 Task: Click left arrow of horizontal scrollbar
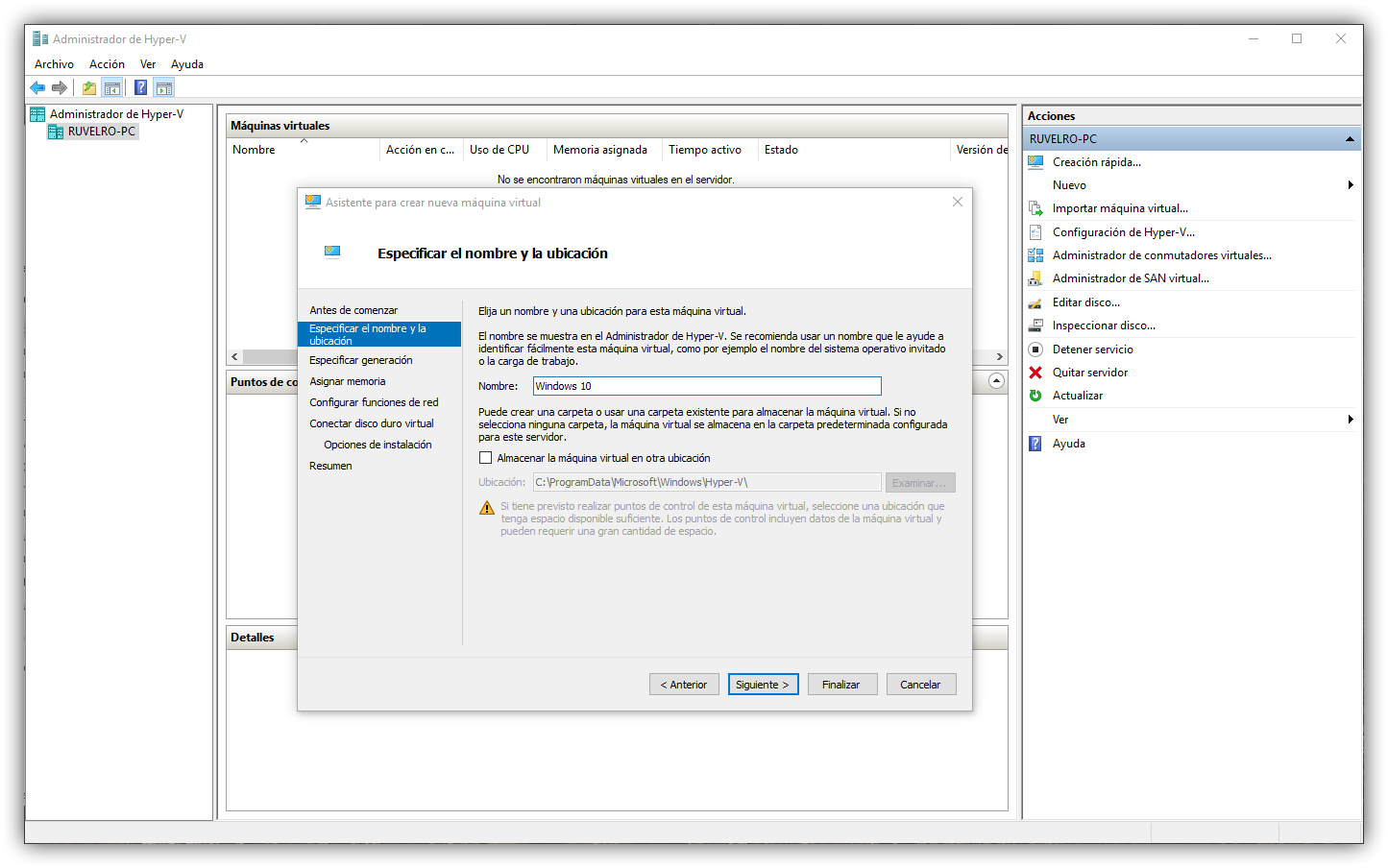234,356
